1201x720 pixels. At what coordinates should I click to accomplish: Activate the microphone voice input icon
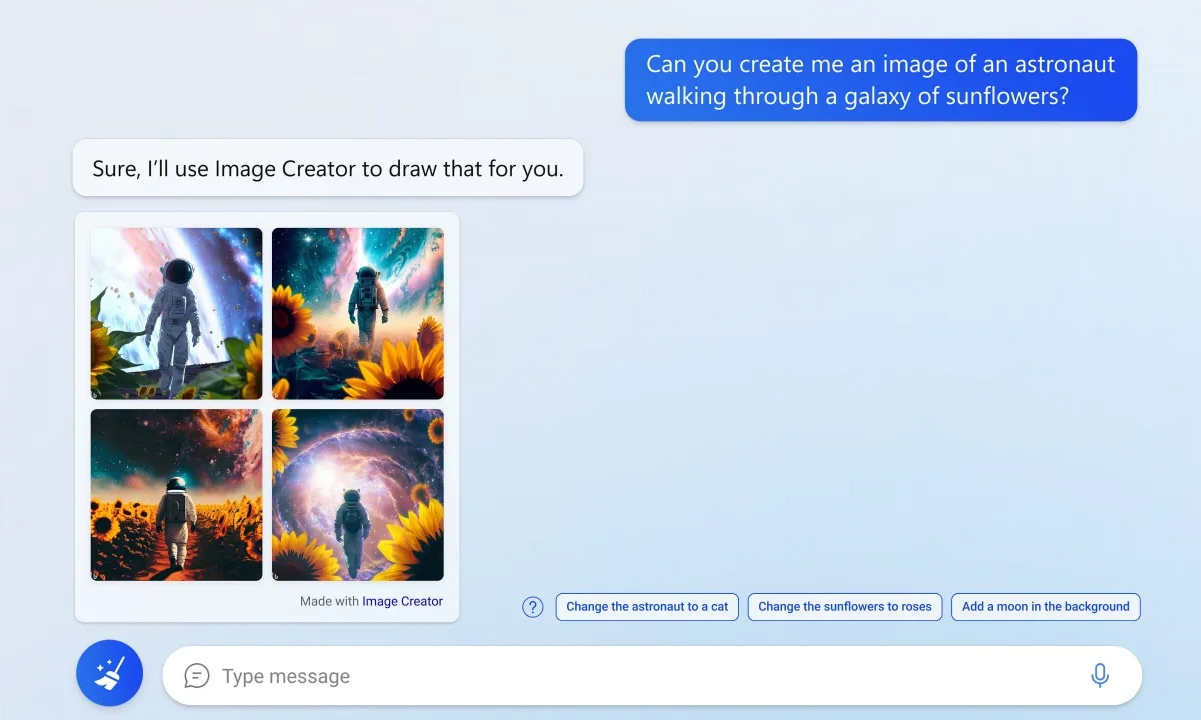pyautogui.click(x=1099, y=676)
